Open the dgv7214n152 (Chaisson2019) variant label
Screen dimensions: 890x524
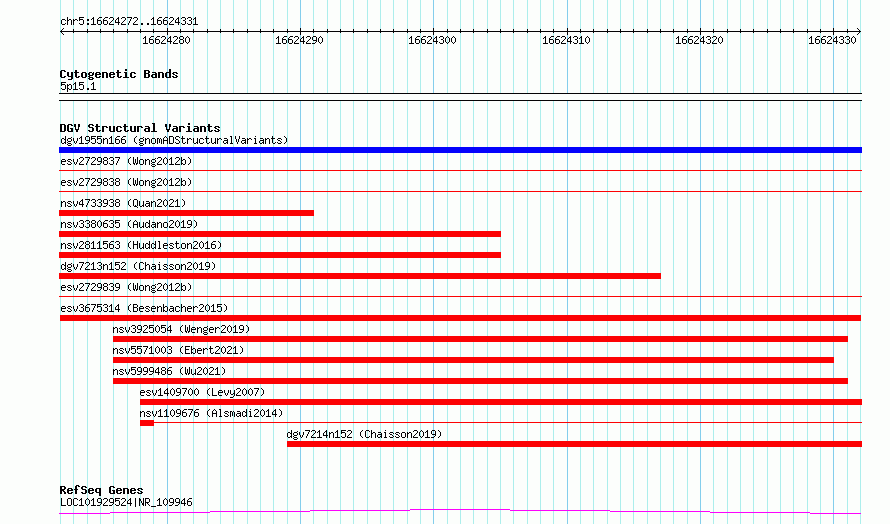tap(364, 434)
